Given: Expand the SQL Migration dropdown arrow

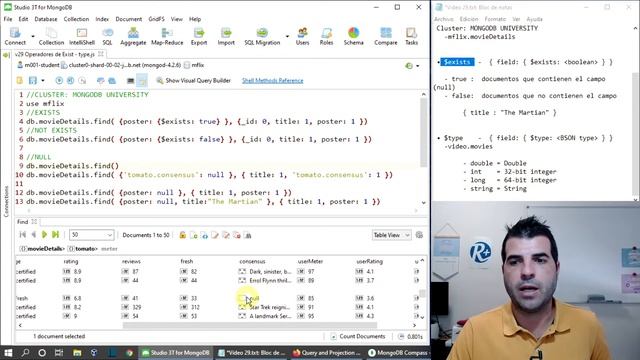Looking at the screenshot, I should point(287,36).
